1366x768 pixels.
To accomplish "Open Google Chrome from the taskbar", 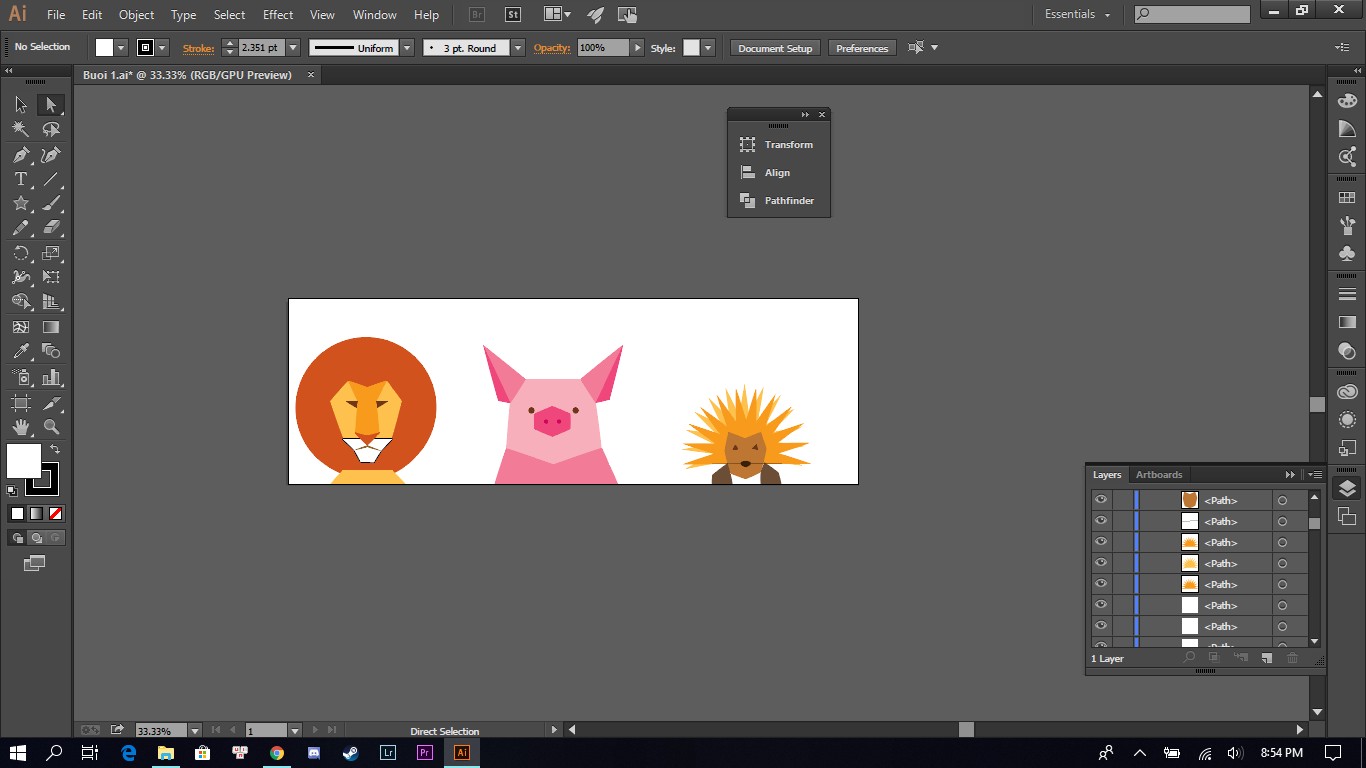I will pyautogui.click(x=277, y=753).
